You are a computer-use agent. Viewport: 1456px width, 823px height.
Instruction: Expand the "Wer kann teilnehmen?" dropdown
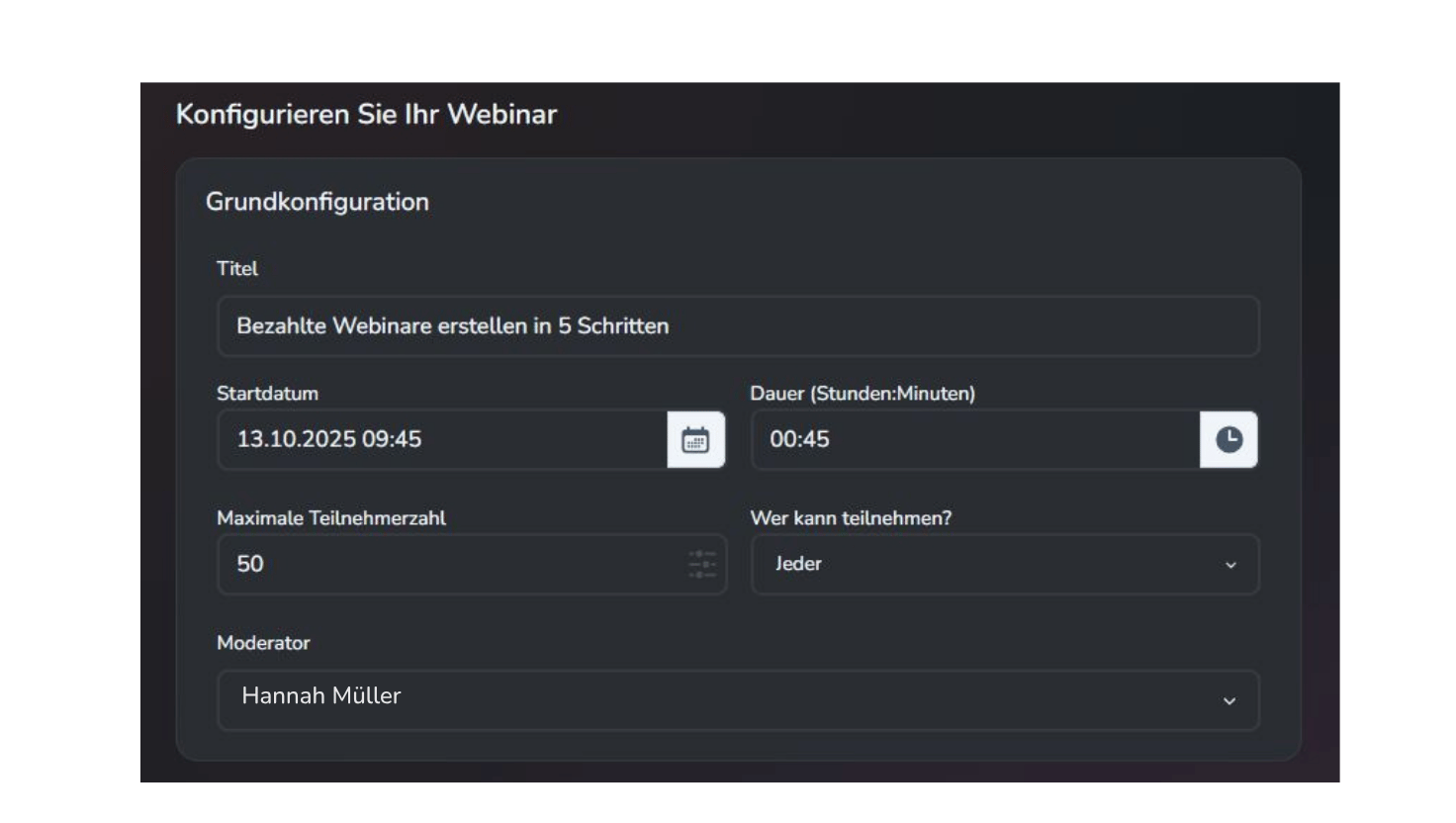click(x=1005, y=564)
